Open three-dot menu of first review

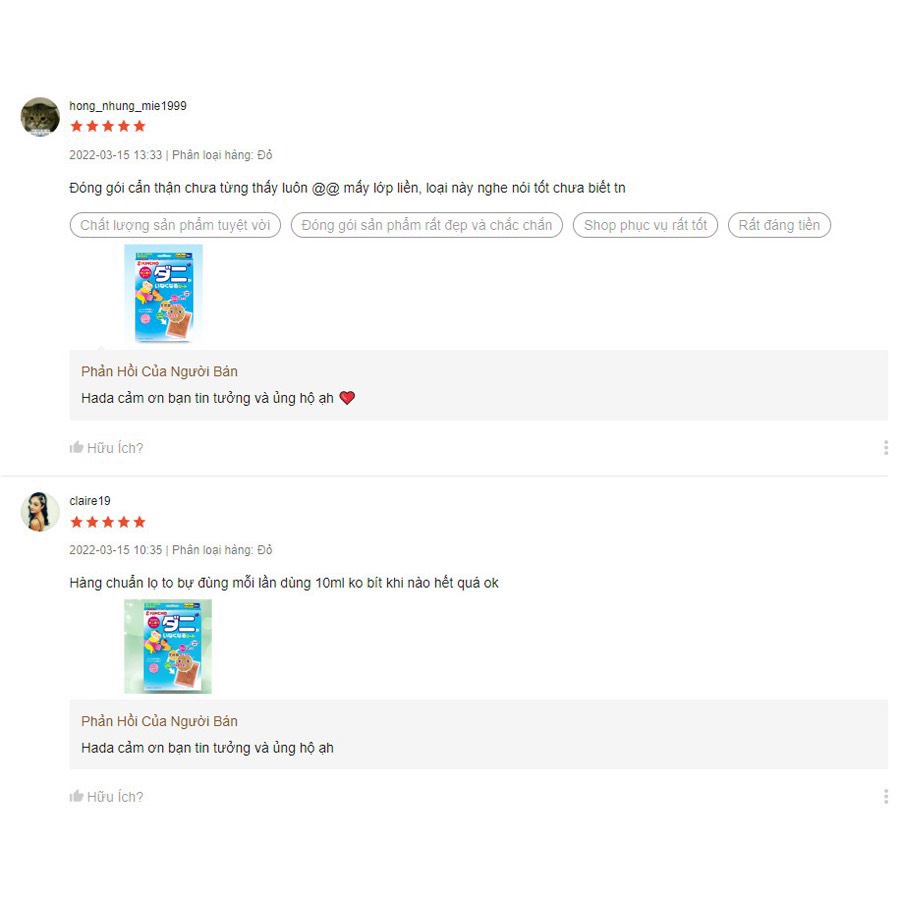(x=886, y=448)
